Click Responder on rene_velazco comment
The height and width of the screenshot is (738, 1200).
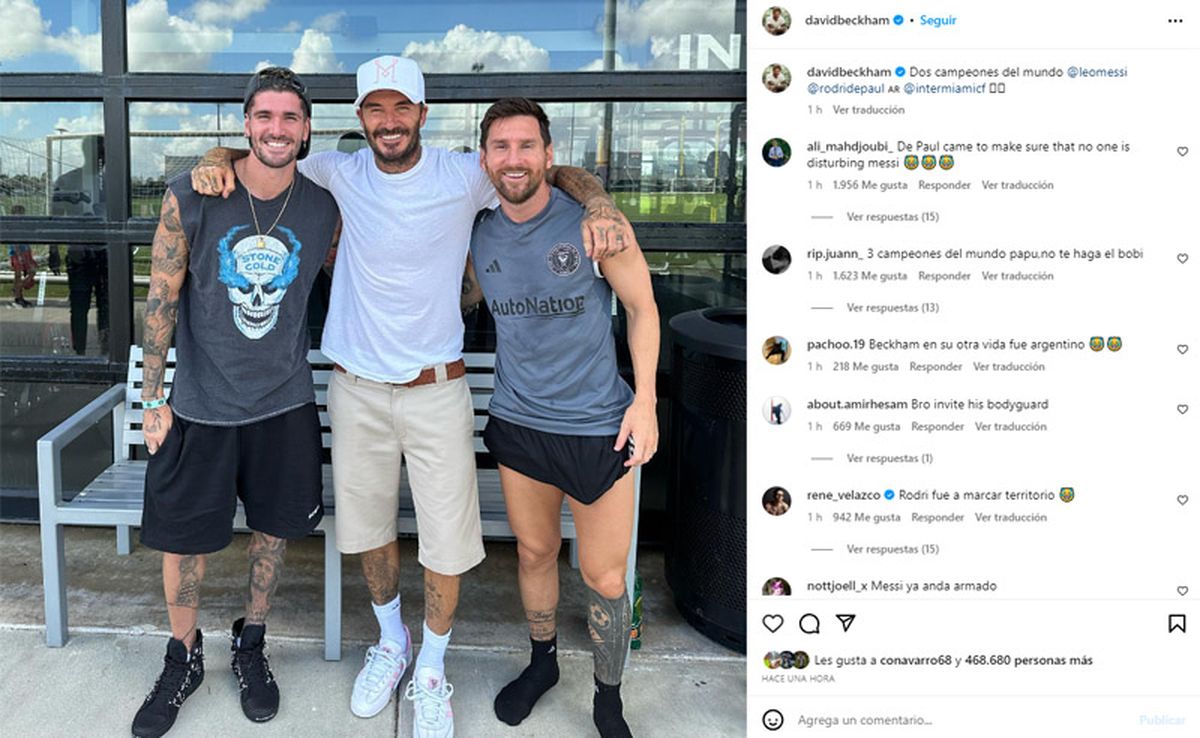click(938, 517)
